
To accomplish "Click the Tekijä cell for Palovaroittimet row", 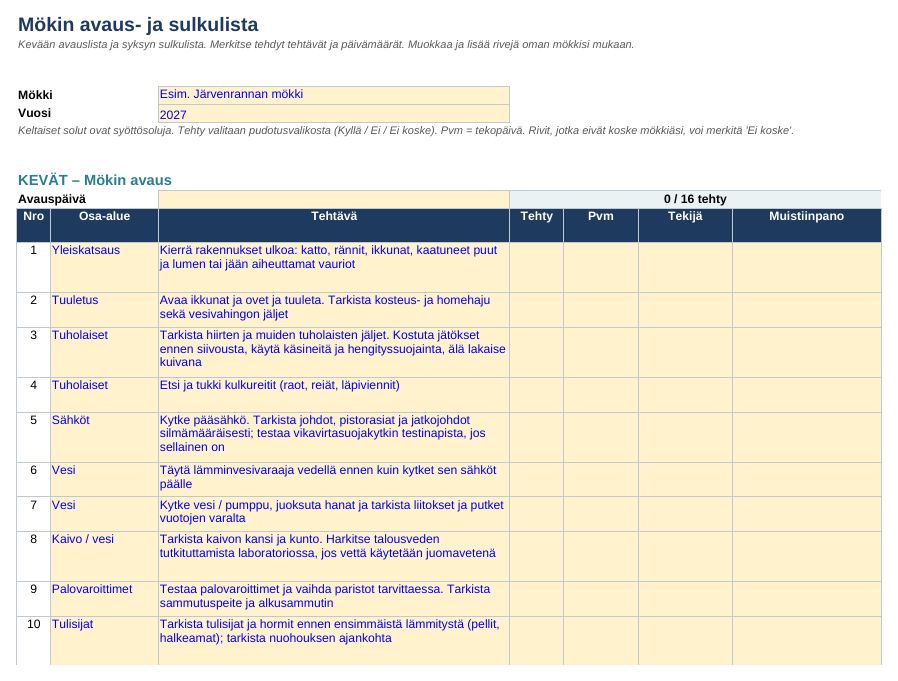I will (685, 599).
